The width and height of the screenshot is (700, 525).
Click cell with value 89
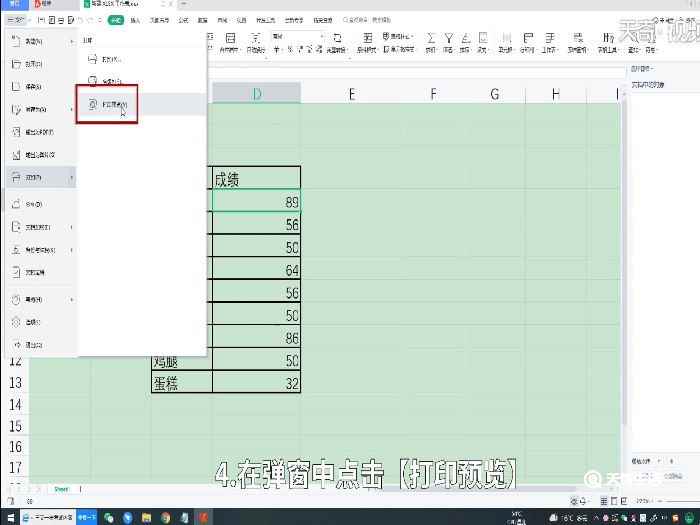pyautogui.click(x=256, y=202)
